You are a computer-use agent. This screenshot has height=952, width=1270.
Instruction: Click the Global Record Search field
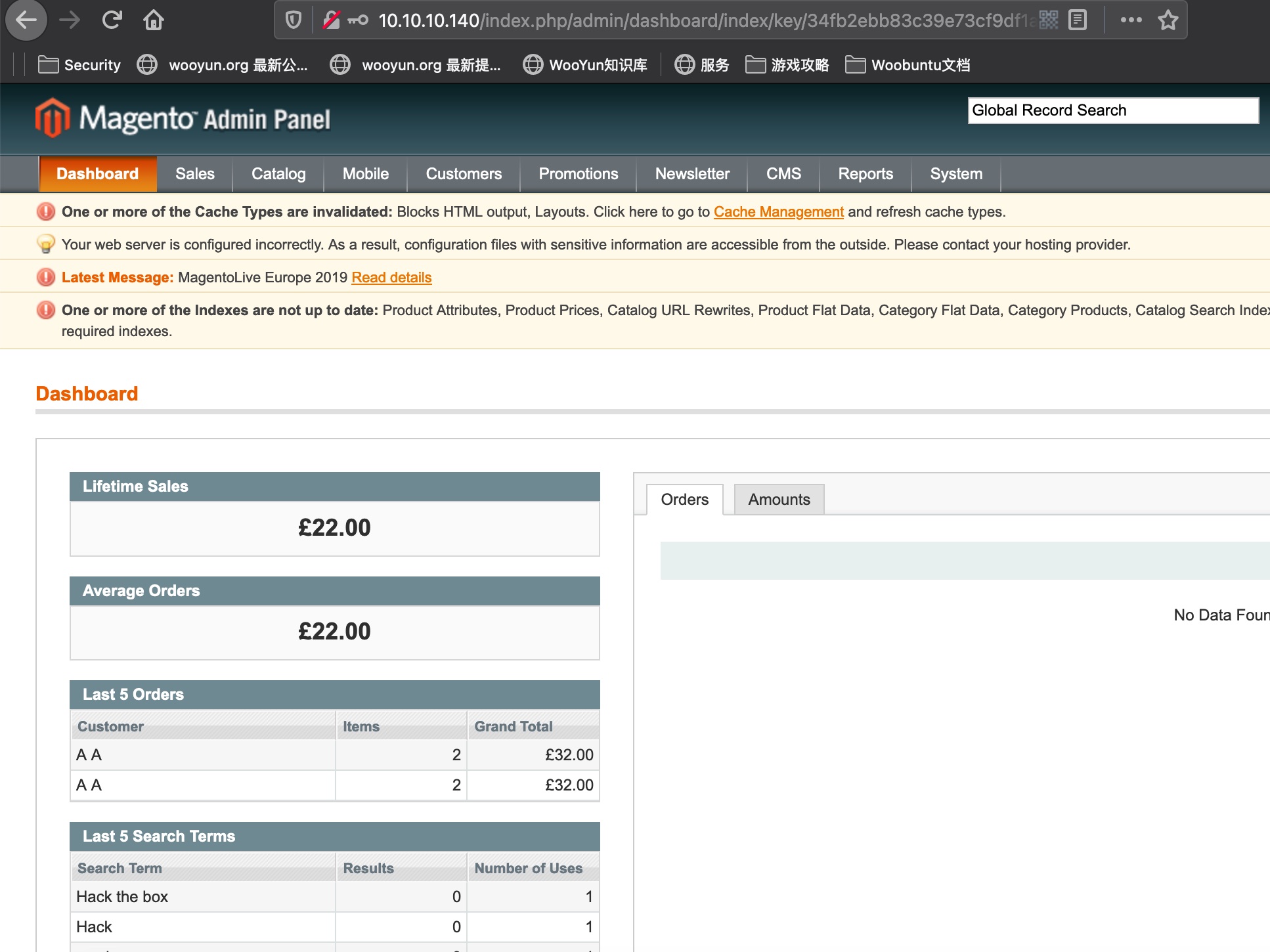pyautogui.click(x=1112, y=110)
